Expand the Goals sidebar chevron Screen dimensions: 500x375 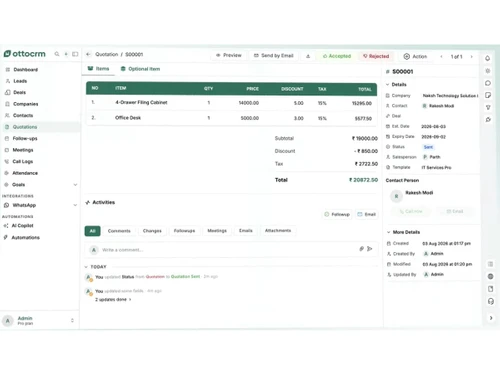pyautogui.click(x=75, y=185)
